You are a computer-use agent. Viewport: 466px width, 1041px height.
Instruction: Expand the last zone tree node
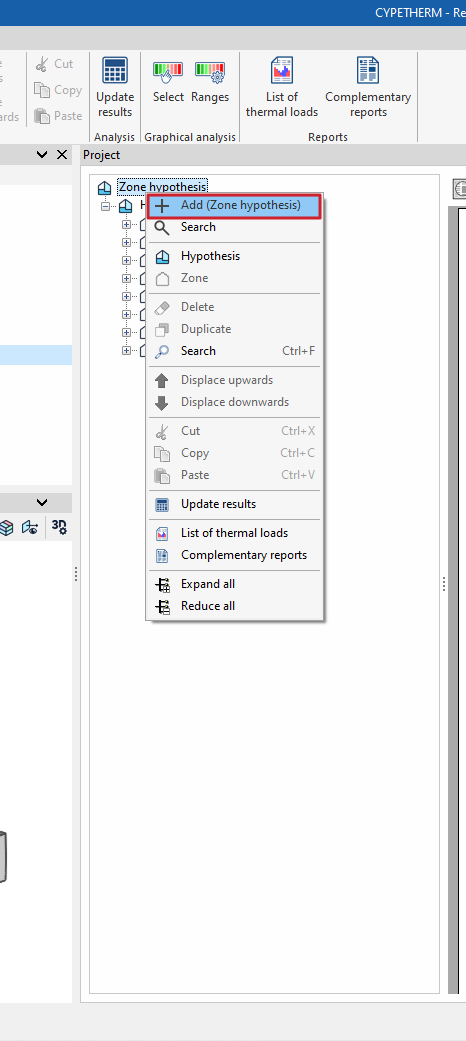tap(126, 351)
